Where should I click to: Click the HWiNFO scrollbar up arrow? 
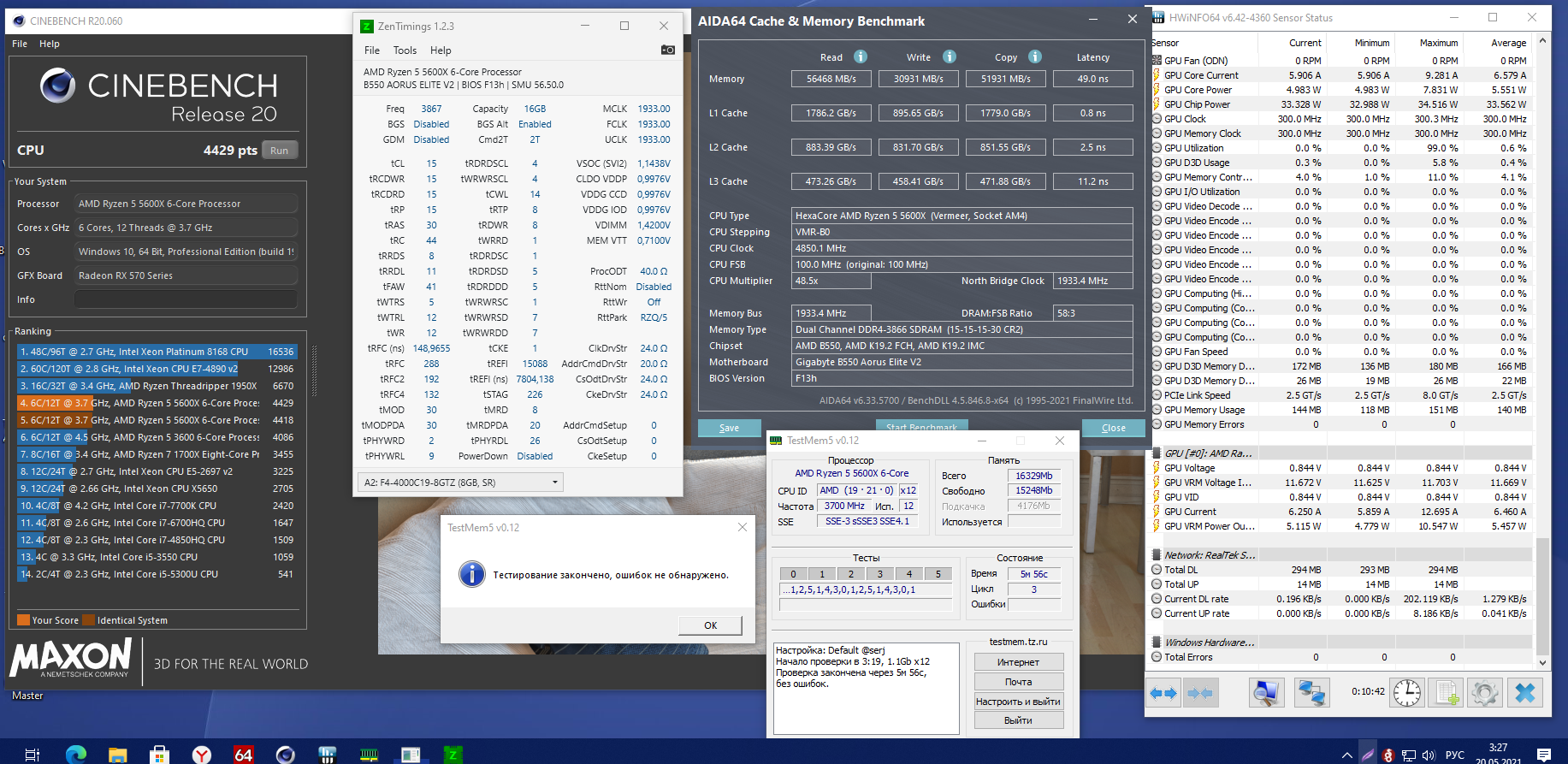pos(1542,40)
